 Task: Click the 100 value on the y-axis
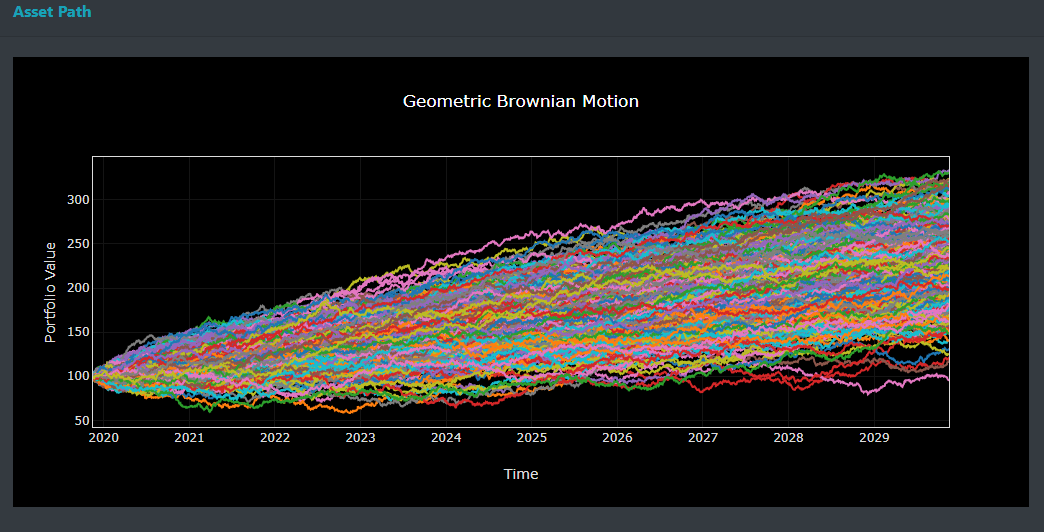(78, 376)
